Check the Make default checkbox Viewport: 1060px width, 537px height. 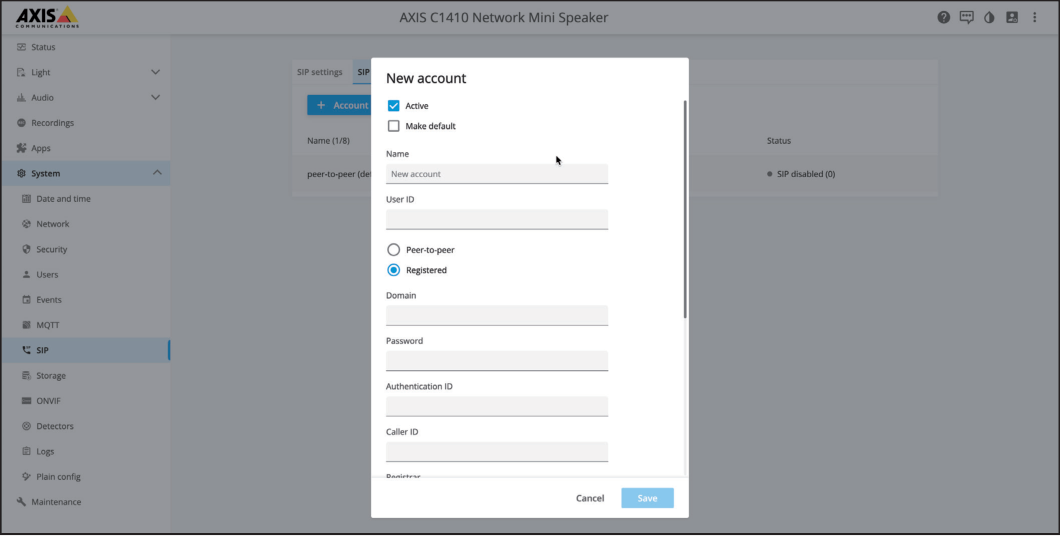point(393,126)
